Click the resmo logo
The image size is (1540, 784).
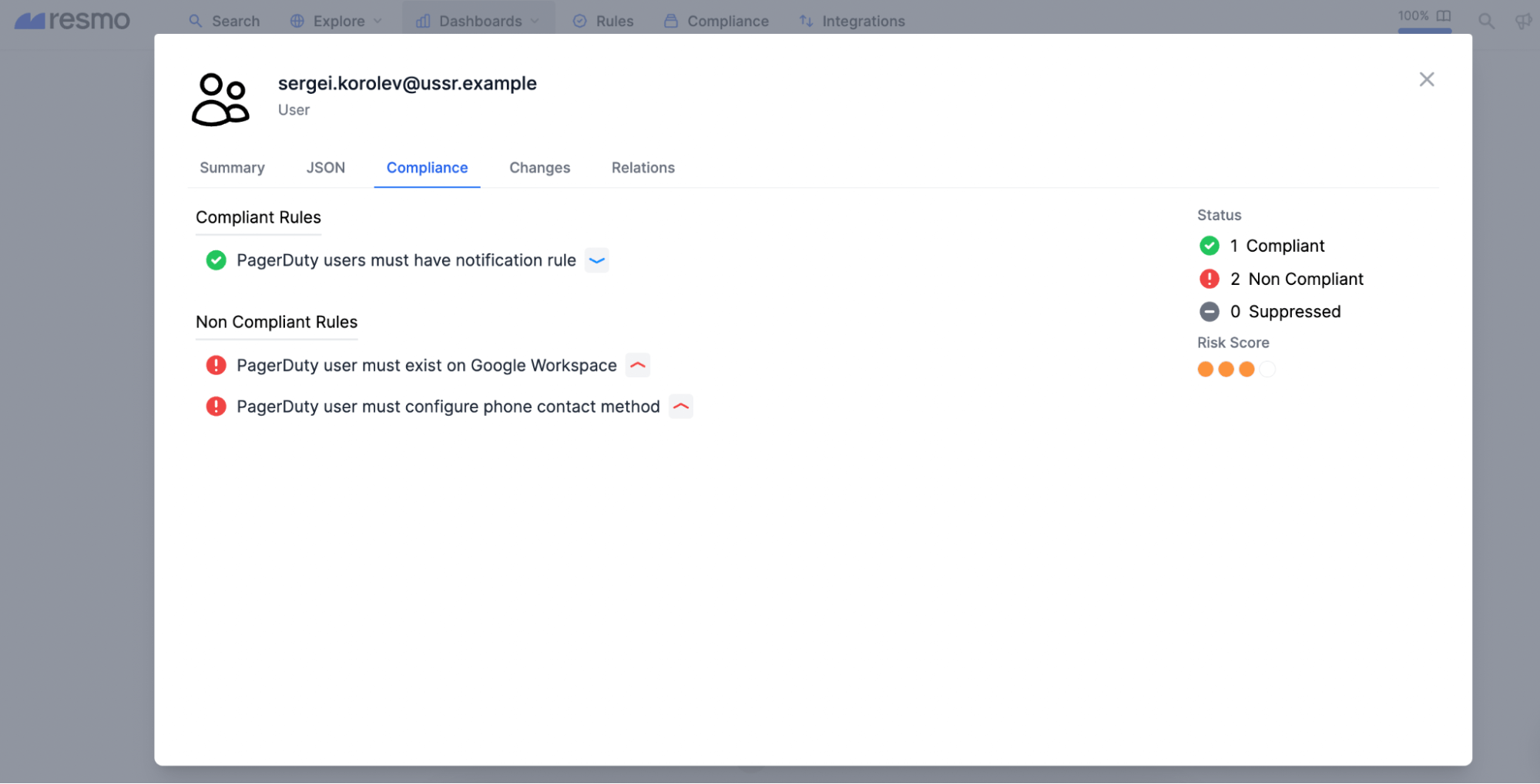(x=72, y=21)
